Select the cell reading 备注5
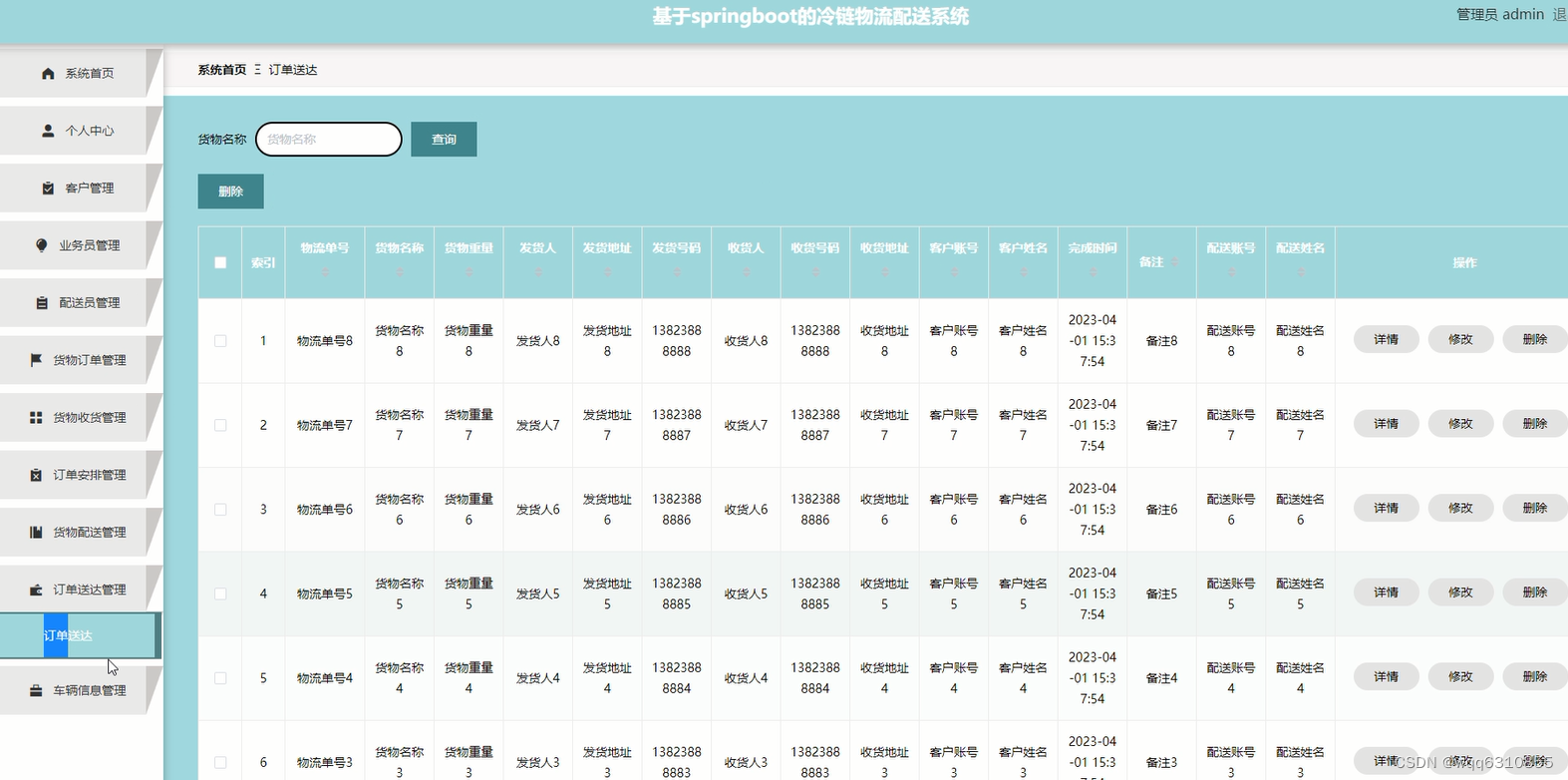The image size is (1568, 780). (x=1161, y=593)
